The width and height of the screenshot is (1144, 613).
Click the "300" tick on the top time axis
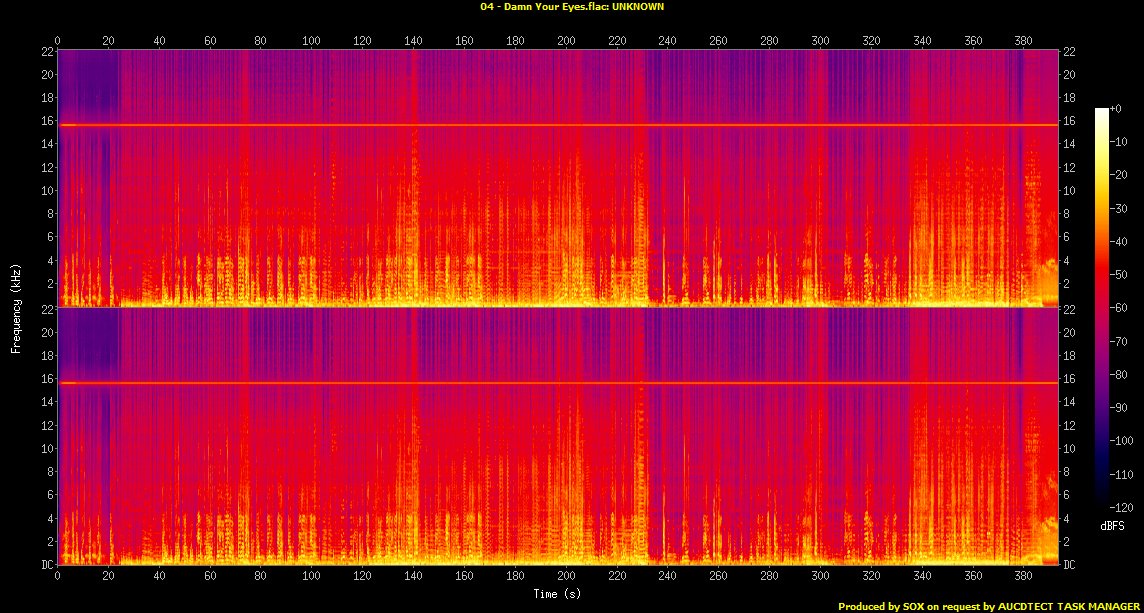tap(820, 40)
